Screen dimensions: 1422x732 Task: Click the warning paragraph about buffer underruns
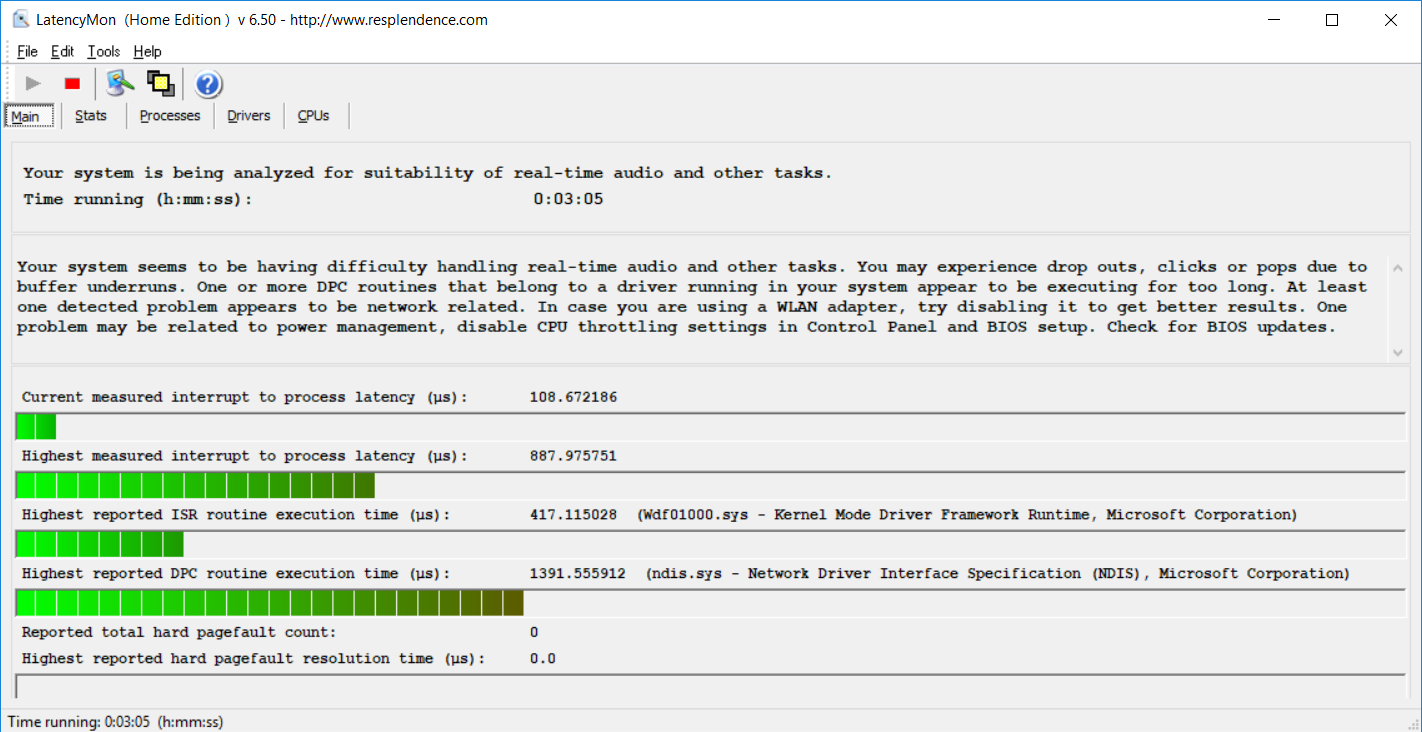(x=692, y=297)
